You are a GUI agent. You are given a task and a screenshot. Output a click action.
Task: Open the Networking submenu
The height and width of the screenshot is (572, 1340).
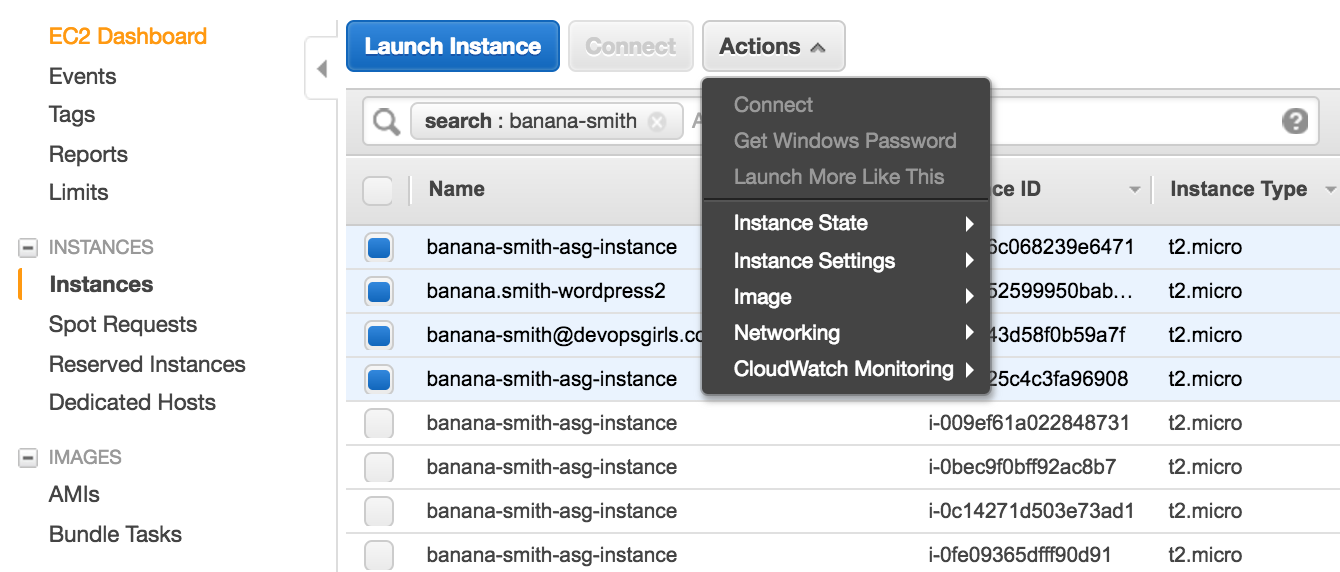(846, 333)
